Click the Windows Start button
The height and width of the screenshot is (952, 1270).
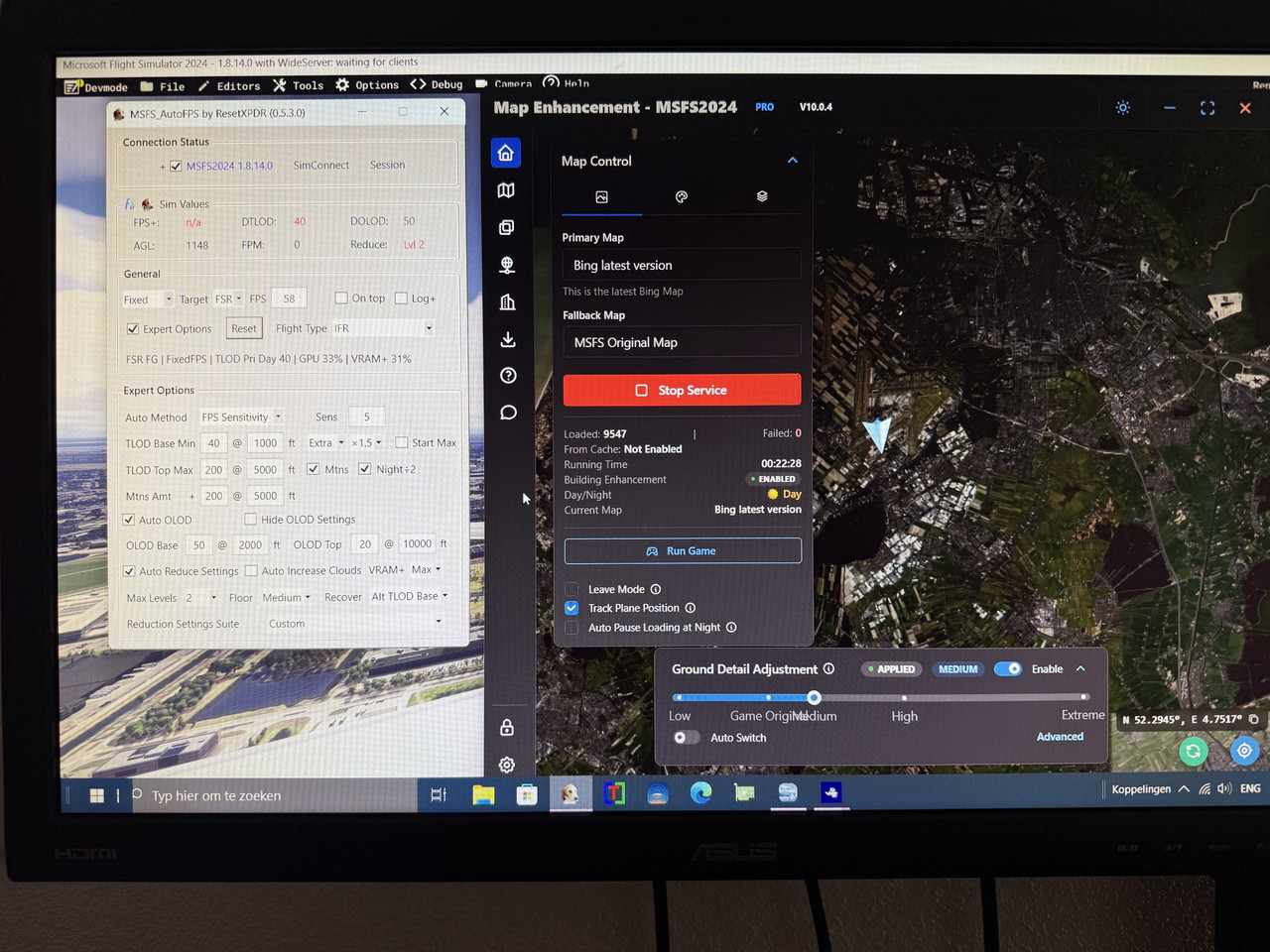click(97, 795)
